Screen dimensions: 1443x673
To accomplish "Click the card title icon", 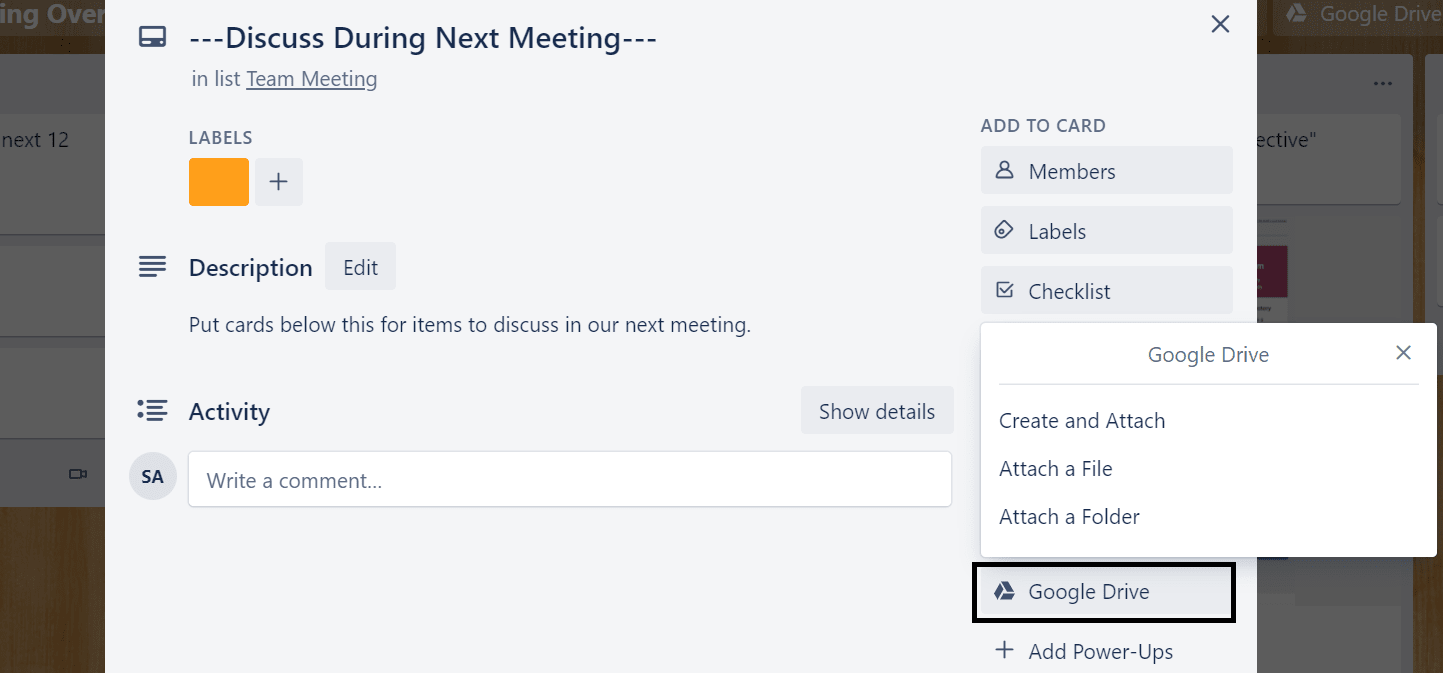I will pos(152,38).
